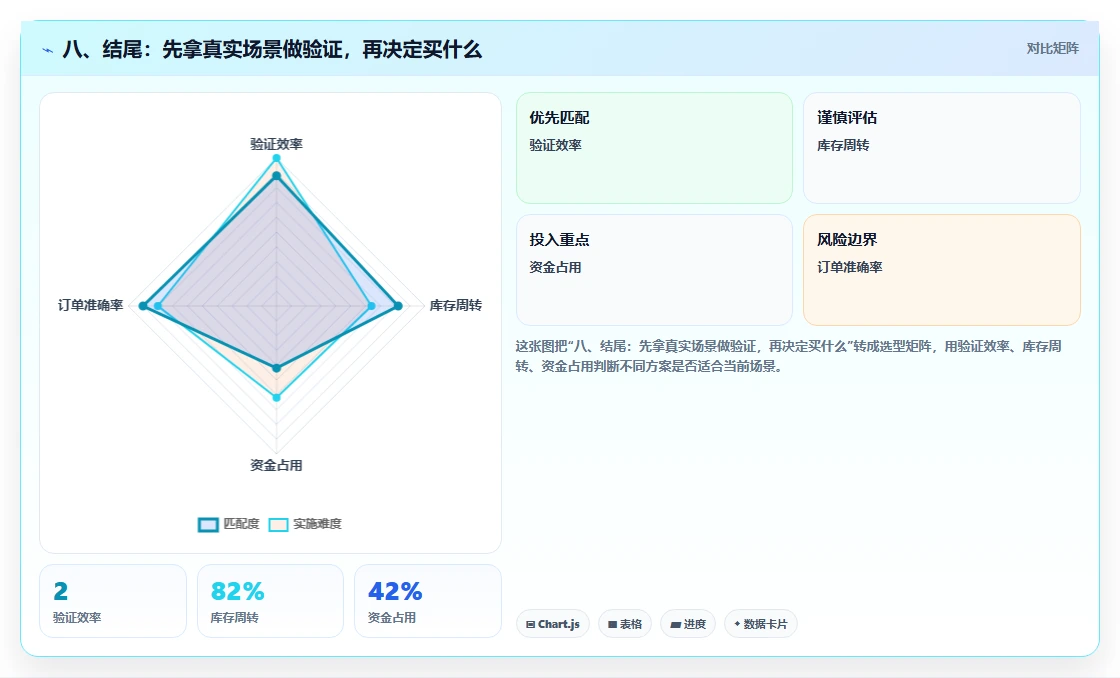Viewport: 1120px width, 678px height.
Task: Click 库存周转 text in 谨慎评估 card
Action: 844,145
